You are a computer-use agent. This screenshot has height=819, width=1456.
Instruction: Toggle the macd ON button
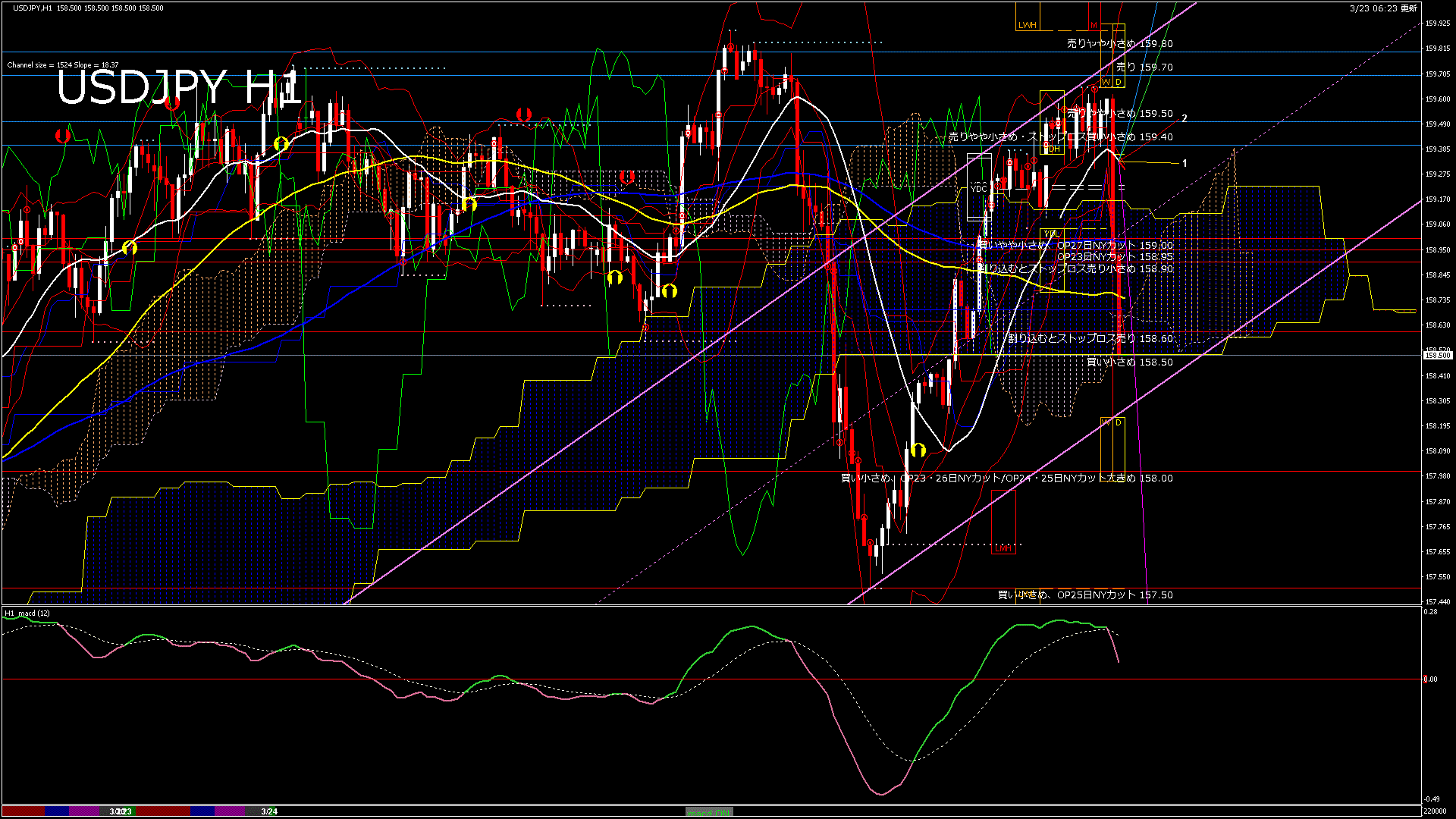(709, 811)
